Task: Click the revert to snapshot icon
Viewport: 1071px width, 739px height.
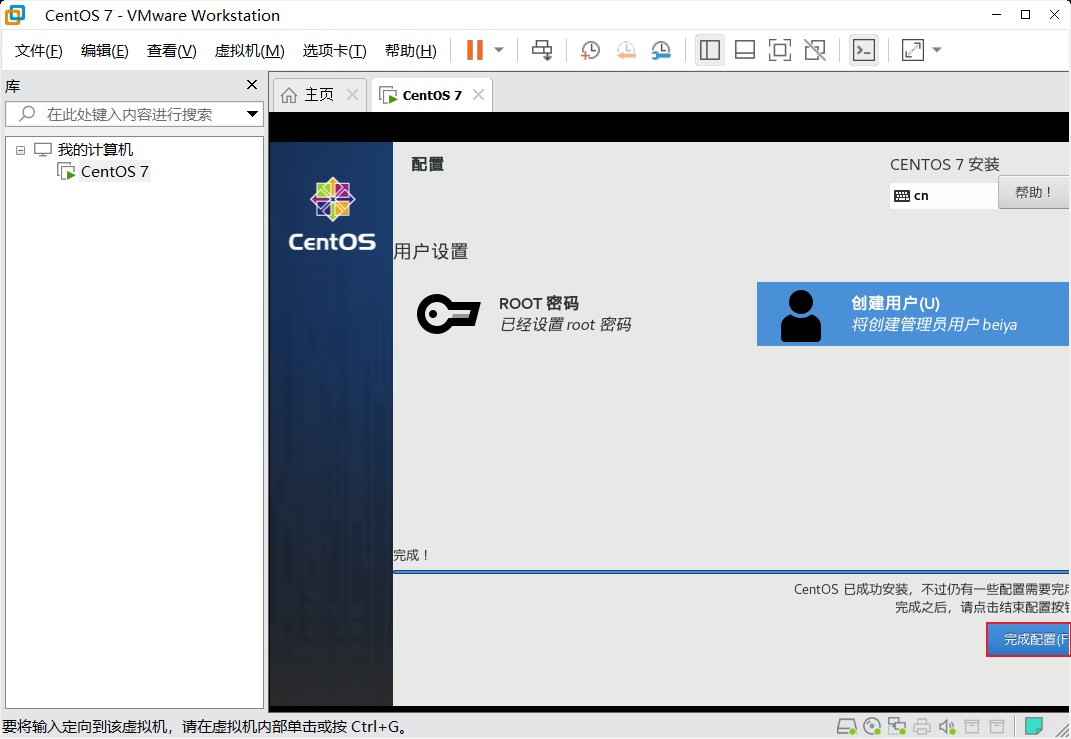Action: tap(626, 50)
